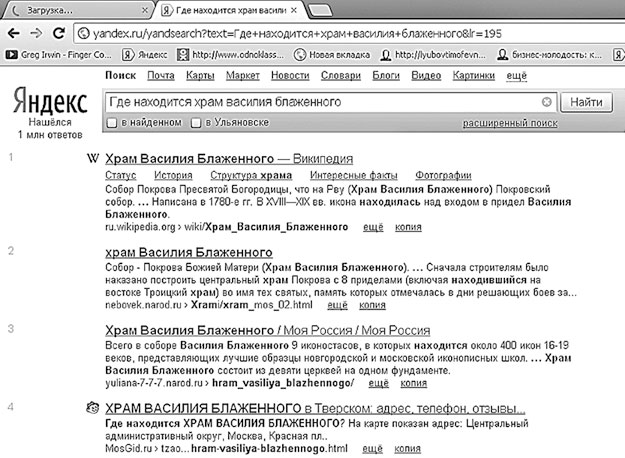Open the бизнес-молодость bookmark
Screen dimensions: 625x458
549,55
